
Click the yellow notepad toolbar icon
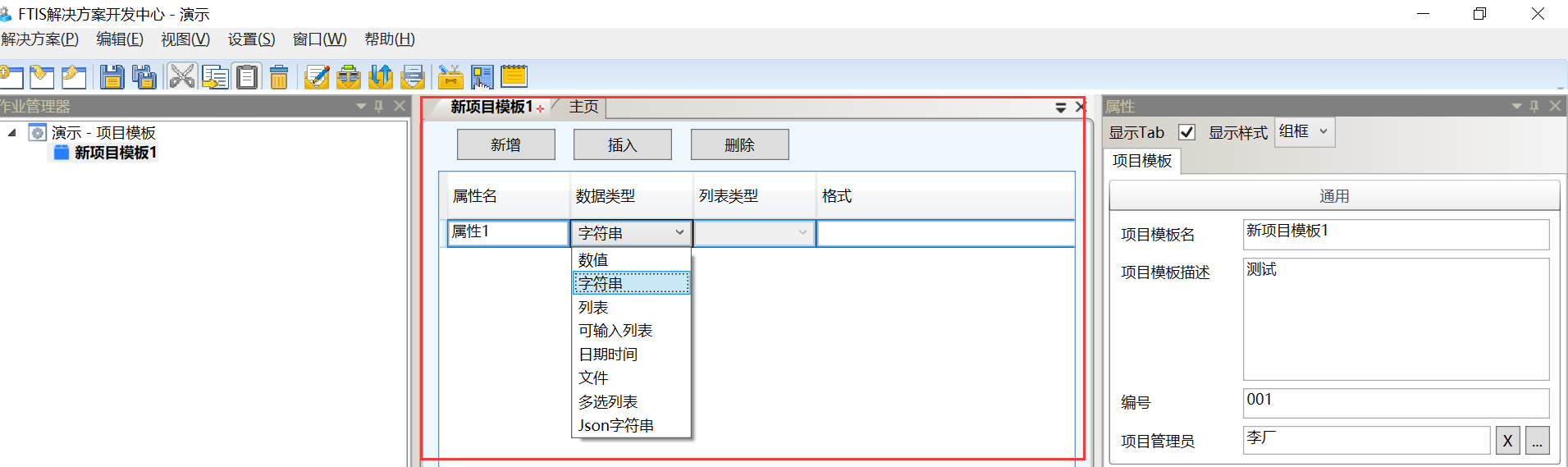514,76
